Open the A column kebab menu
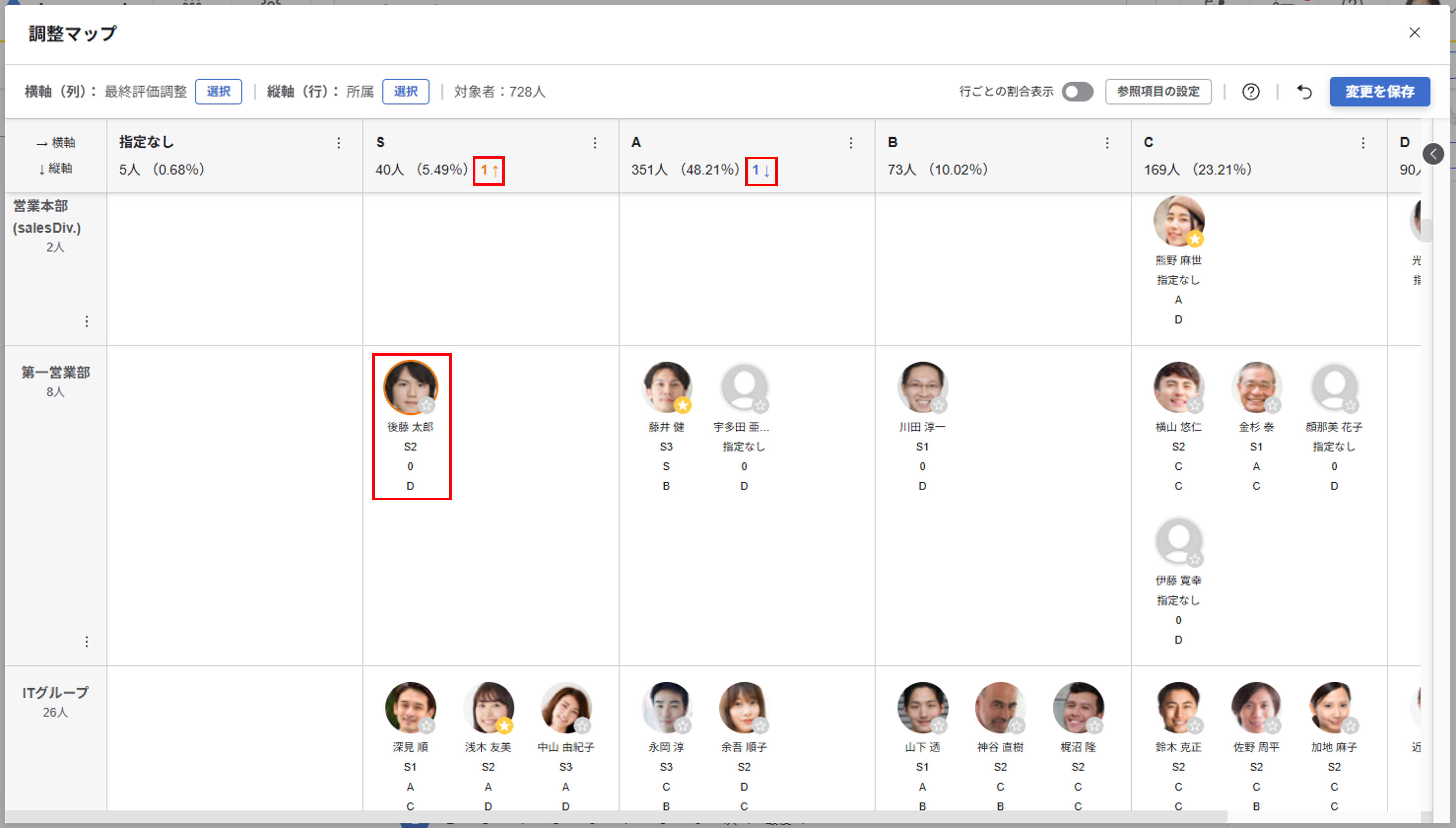Screen dimensions: 1456x828 point(851,143)
